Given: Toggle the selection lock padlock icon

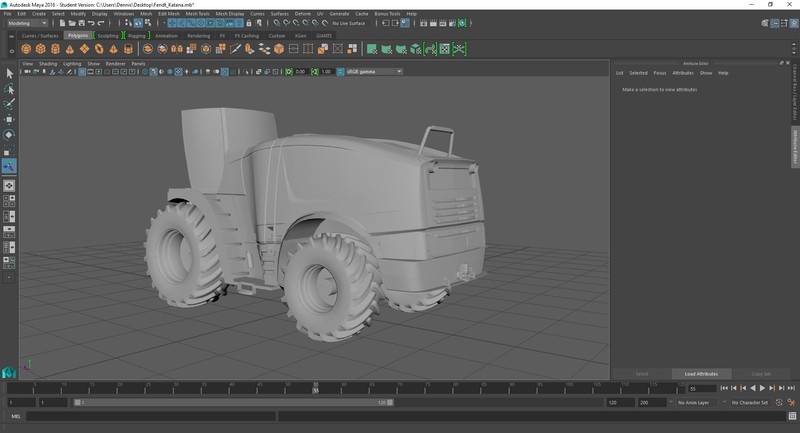Looking at the screenshot, I should (249, 23).
